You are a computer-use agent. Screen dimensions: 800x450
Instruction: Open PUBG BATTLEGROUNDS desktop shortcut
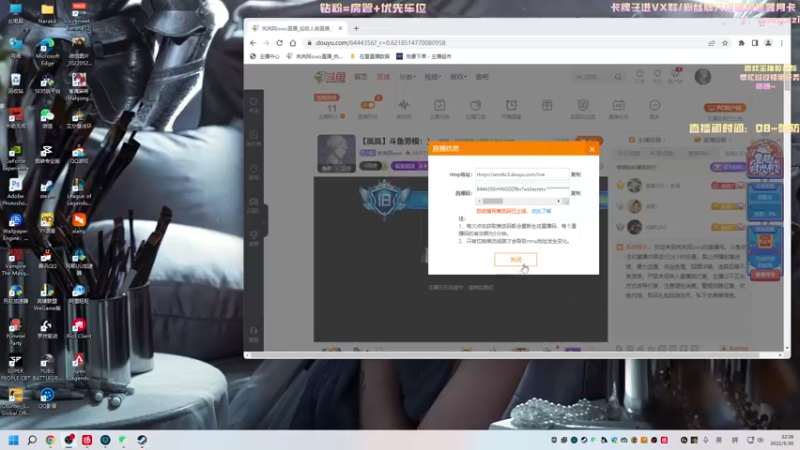click(x=47, y=367)
